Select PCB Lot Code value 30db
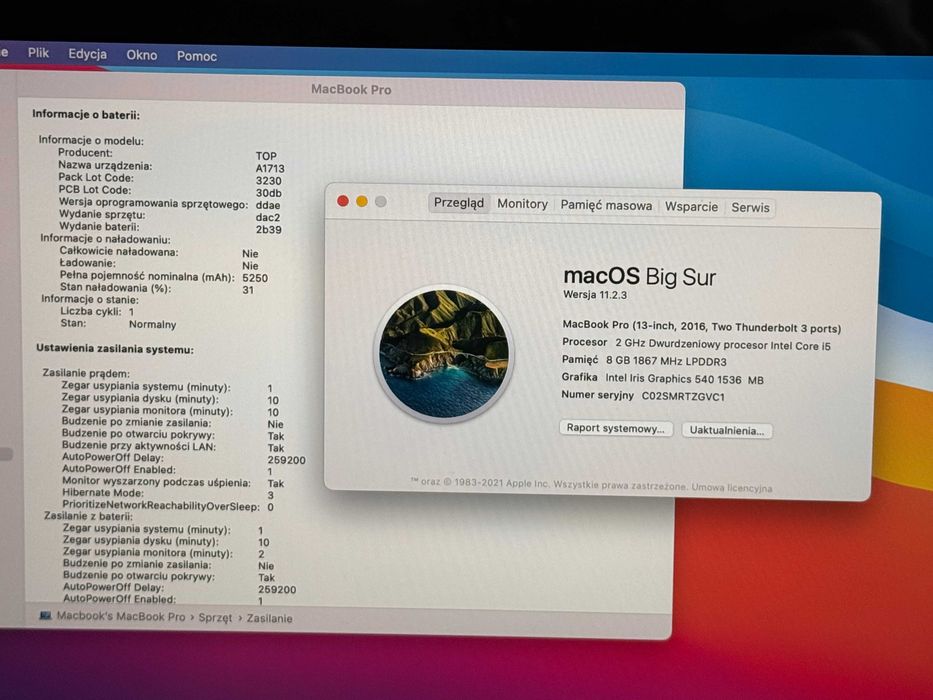 pyautogui.click(x=268, y=193)
